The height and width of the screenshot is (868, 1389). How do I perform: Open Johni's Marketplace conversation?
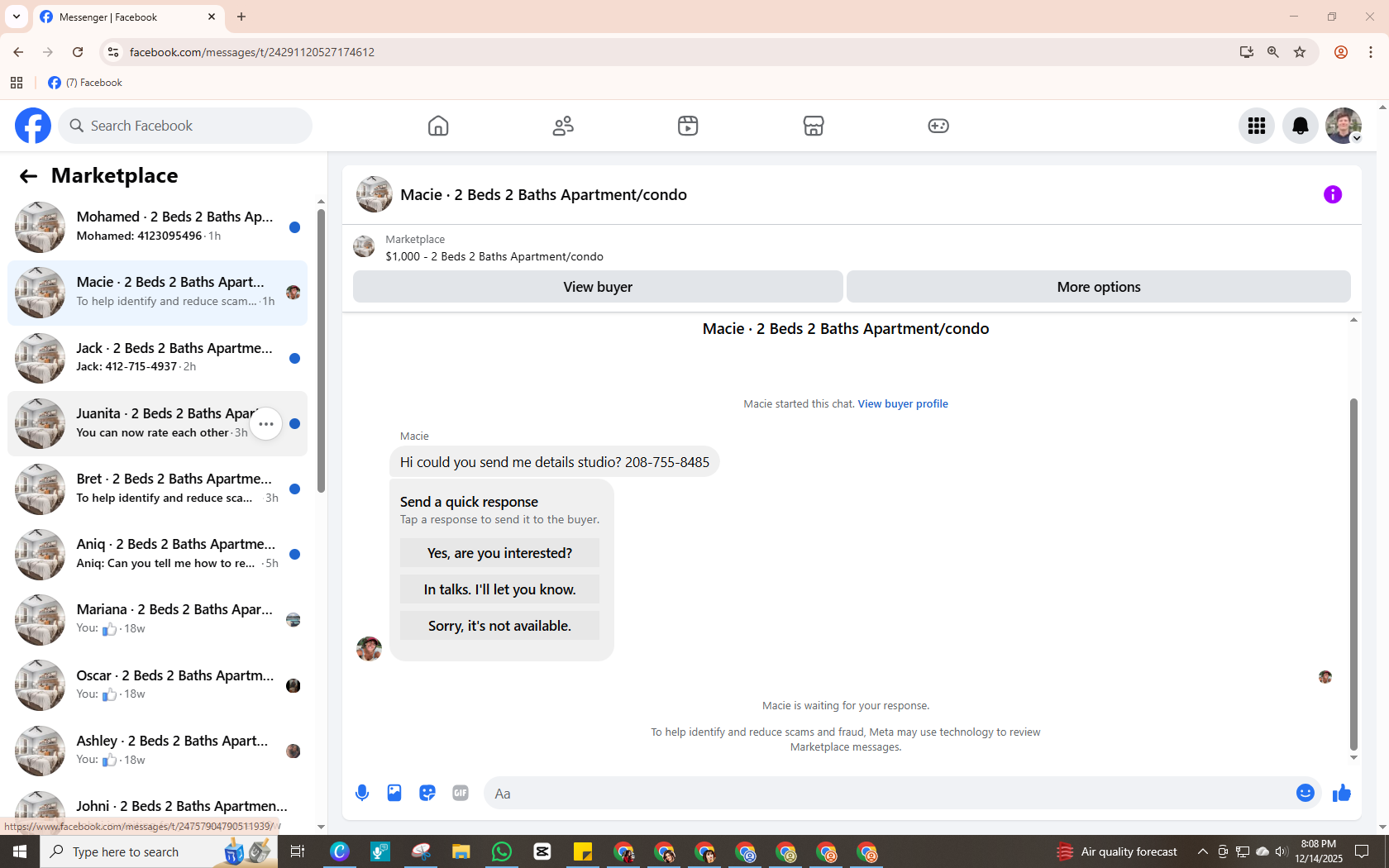click(x=157, y=807)
